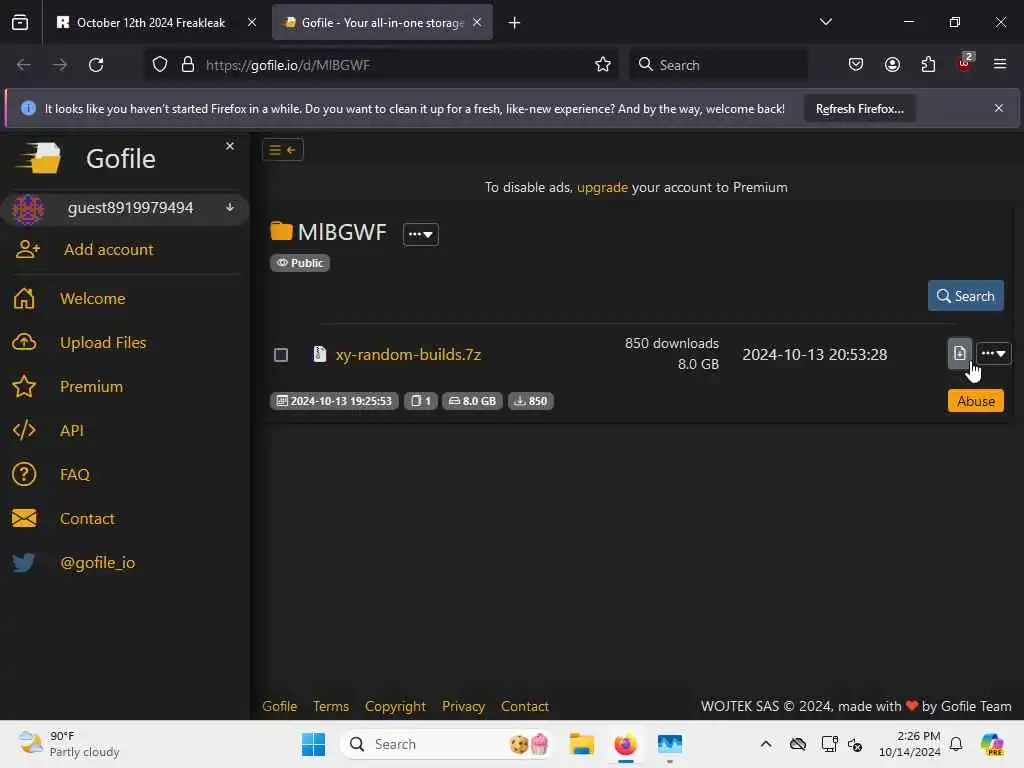Click the Public visibility badge
Screen dimensions: 1024x768
point(300,263)
